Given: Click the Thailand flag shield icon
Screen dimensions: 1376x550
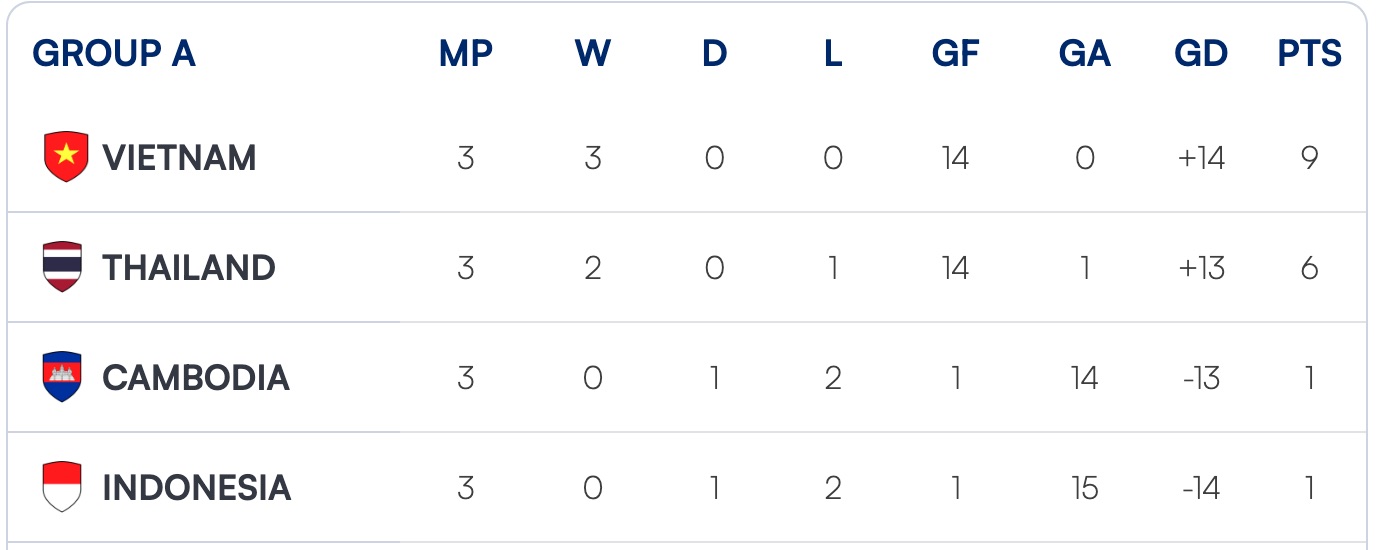Looking at the screenshot, I should [62, 267].
